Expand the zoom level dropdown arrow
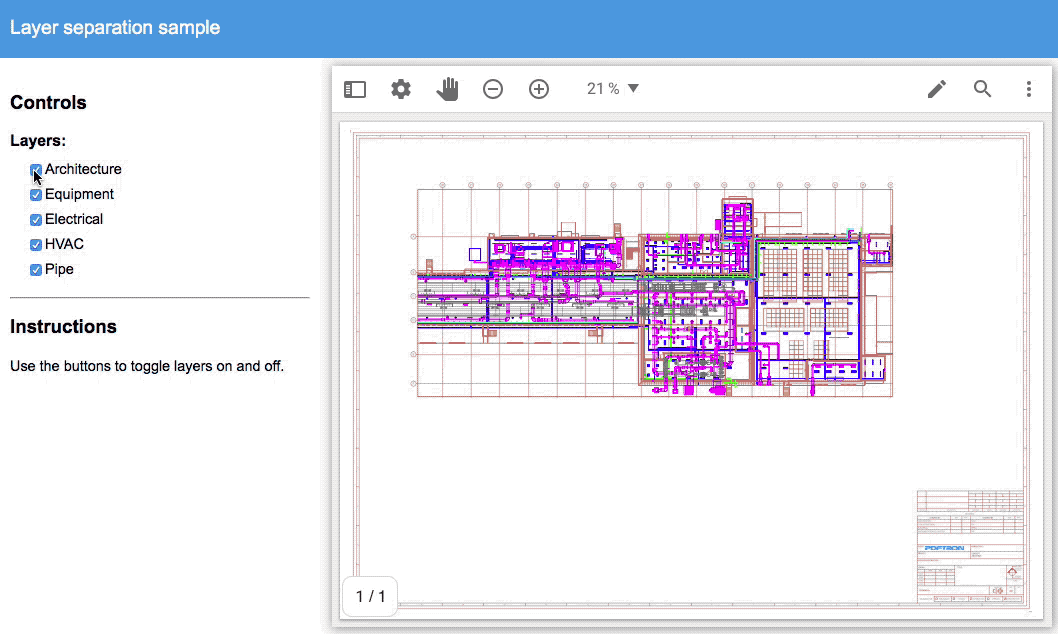Screen dimensions: 1058x634 [633, 89]
